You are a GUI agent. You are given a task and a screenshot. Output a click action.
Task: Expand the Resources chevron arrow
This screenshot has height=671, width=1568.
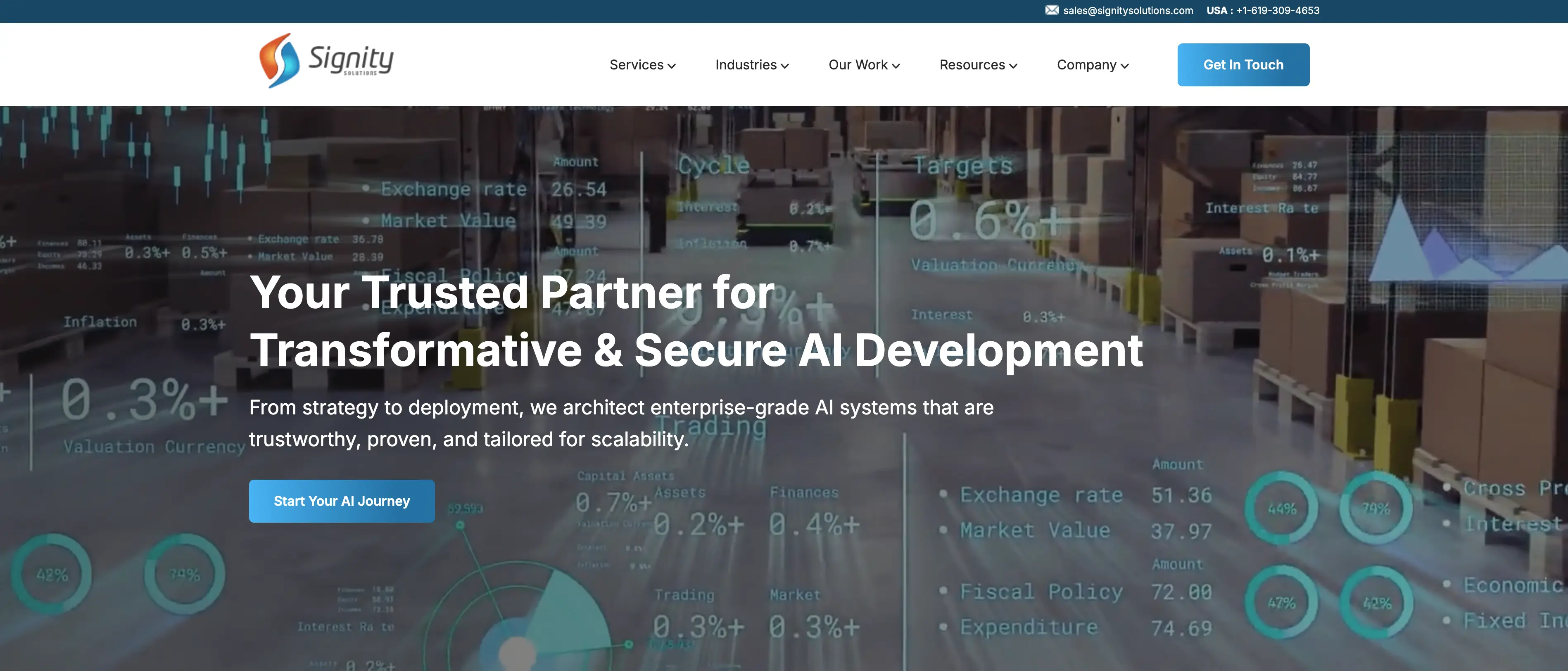1013,66
